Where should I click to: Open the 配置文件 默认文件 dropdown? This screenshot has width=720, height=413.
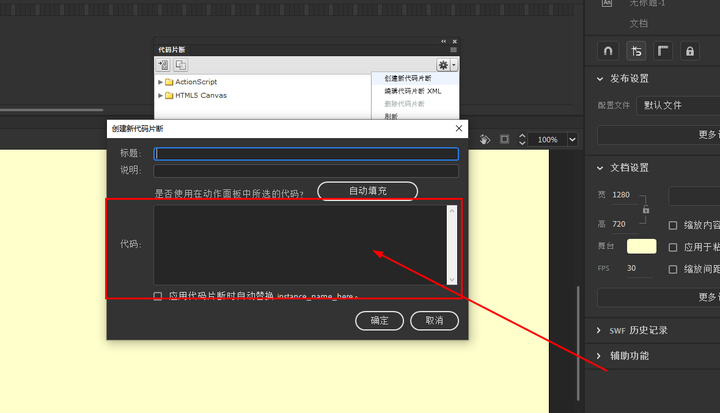678,106
